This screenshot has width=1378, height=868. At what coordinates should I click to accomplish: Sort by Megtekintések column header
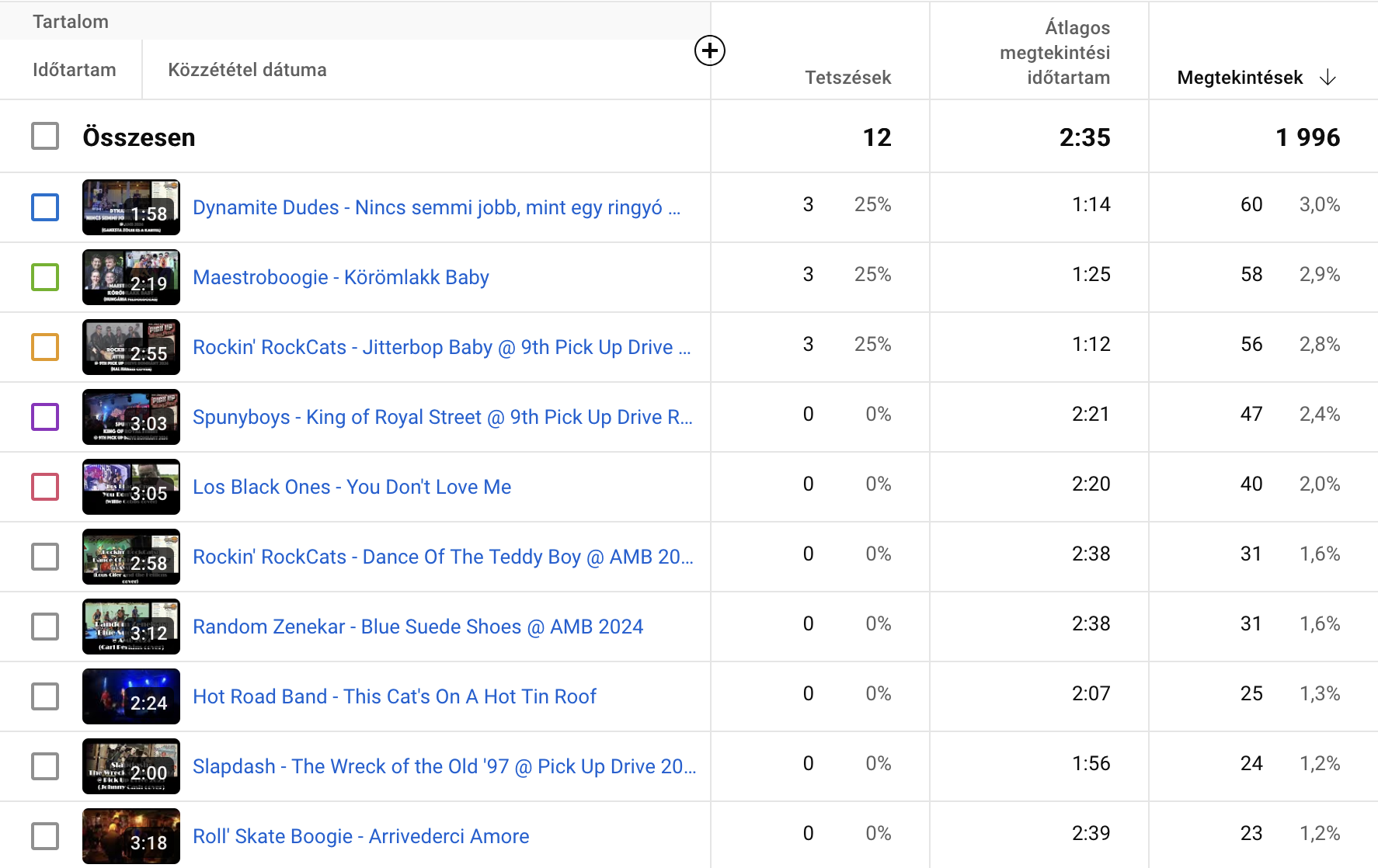(1240, 78)
